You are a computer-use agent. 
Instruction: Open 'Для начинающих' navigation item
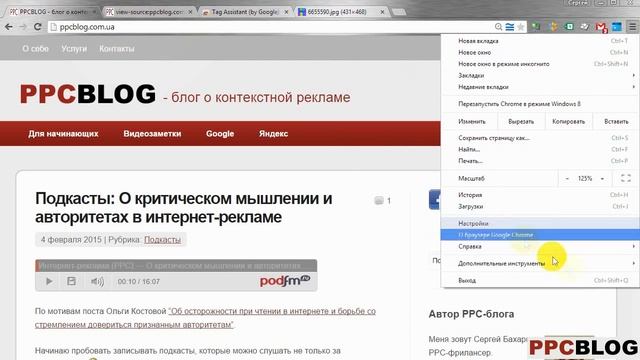[x=63, y=133]
